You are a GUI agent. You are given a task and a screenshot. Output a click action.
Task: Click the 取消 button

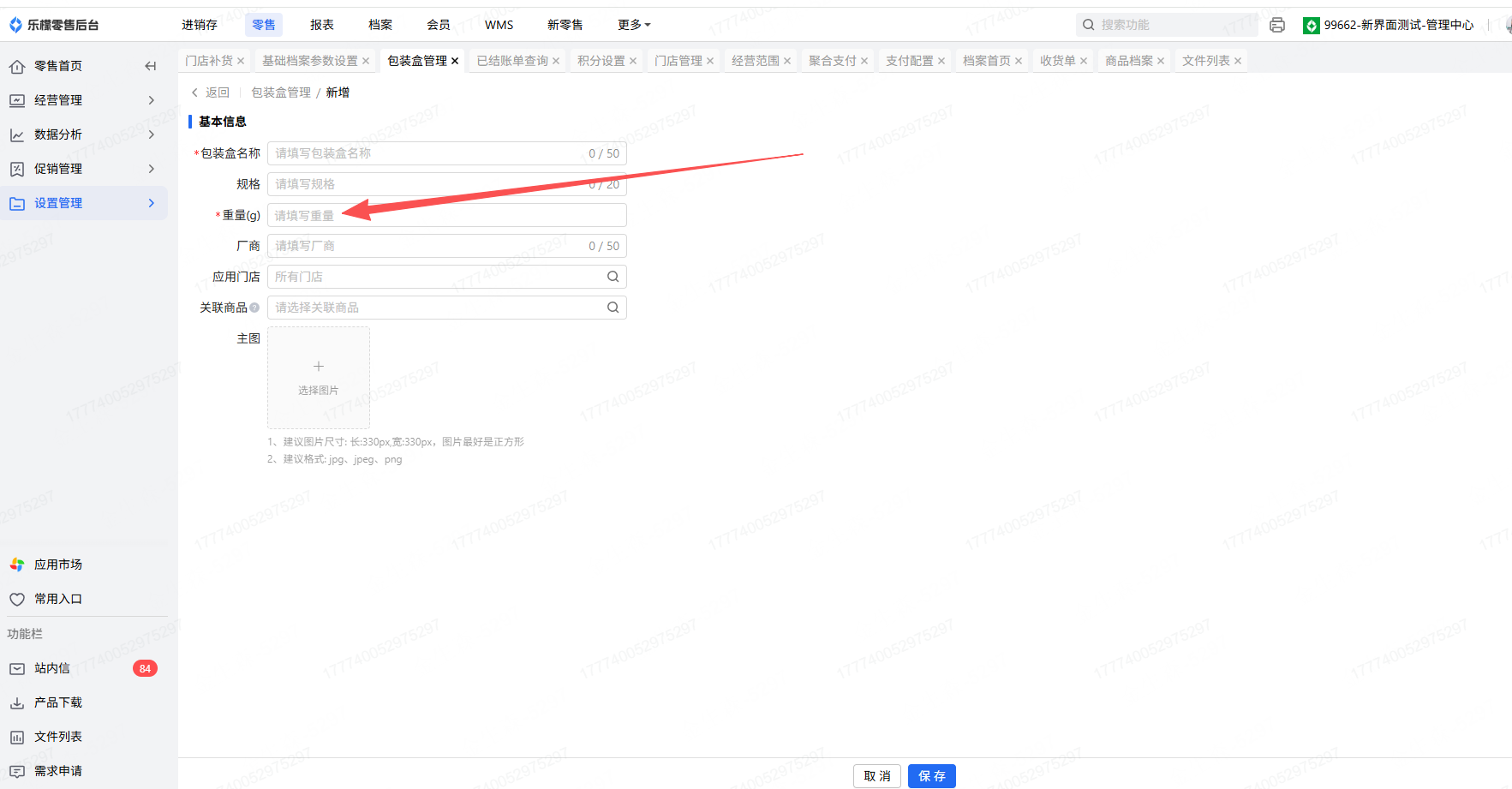[877, 776]
